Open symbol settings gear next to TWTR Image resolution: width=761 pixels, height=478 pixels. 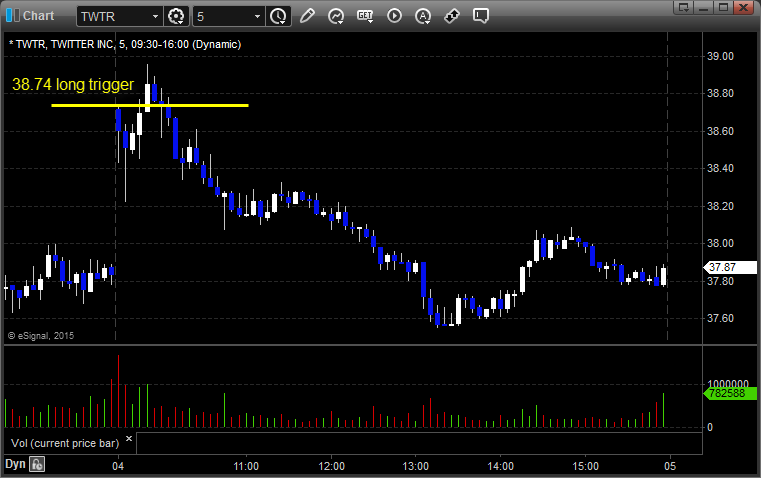(177, 16)
